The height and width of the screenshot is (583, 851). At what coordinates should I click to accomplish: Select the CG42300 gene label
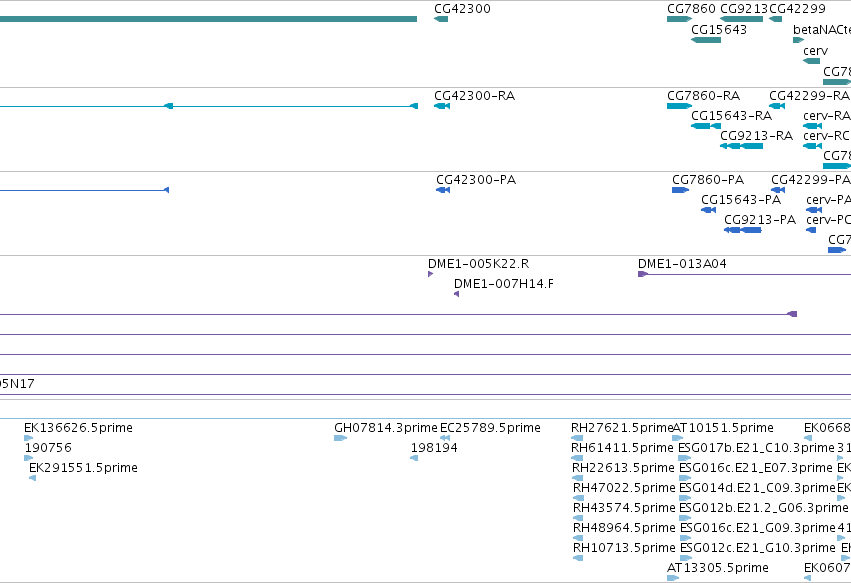(x=462, y=9)
